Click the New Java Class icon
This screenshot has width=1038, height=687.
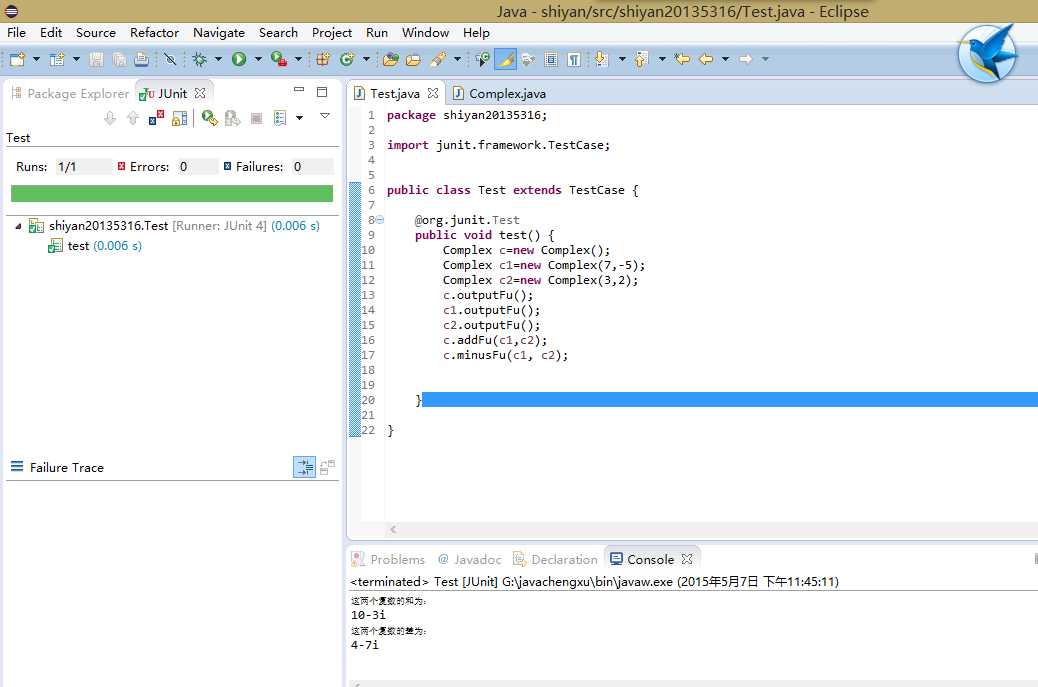coord(347,60)
